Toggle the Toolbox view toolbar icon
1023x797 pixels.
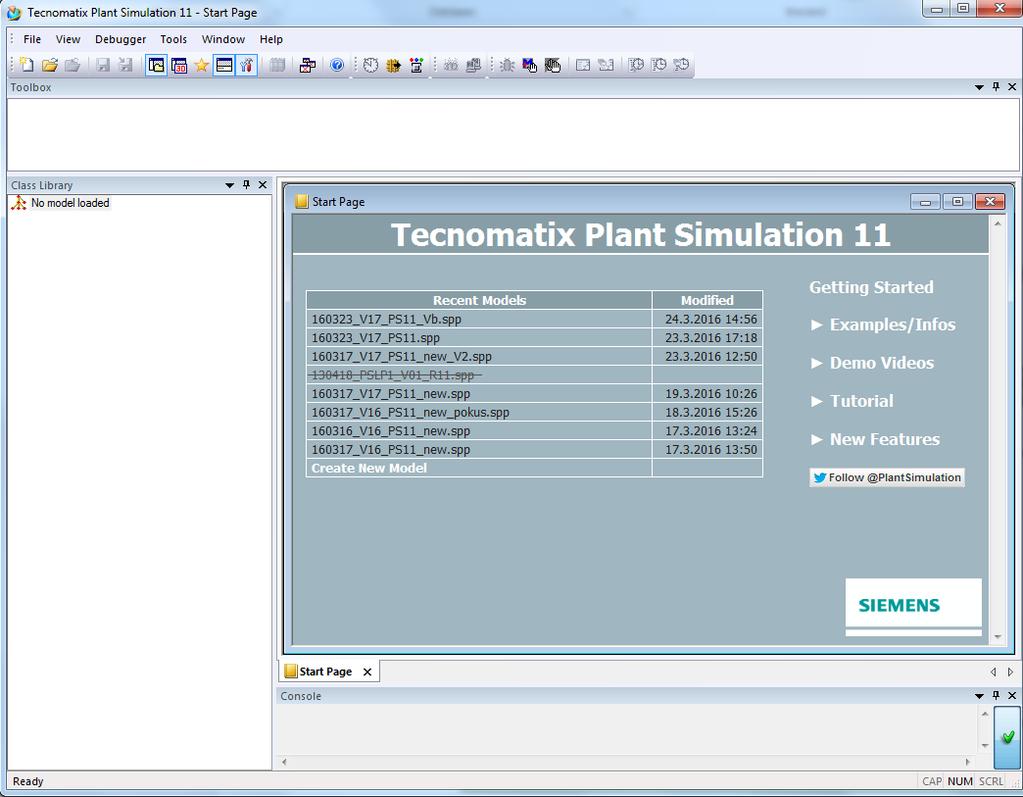click(x=247, y=65)
